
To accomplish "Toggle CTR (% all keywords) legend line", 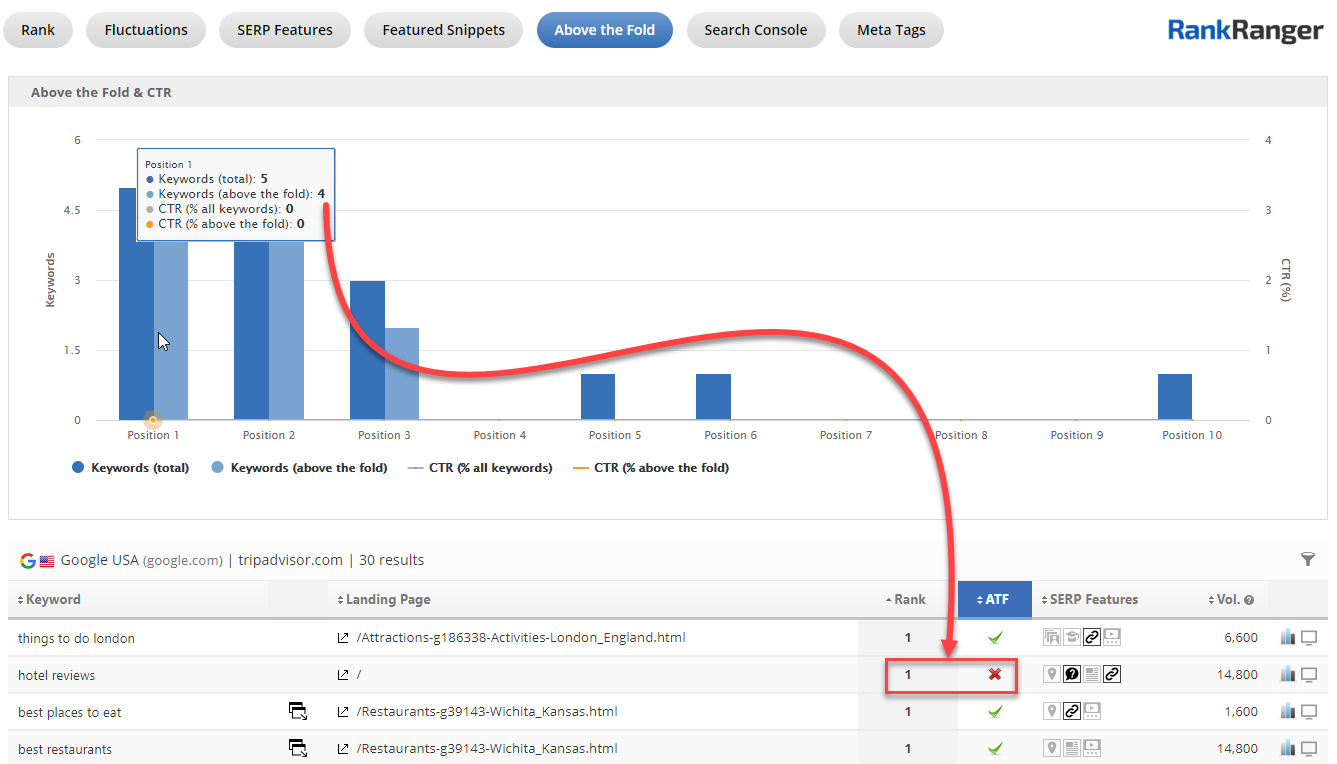I will [480, 467].
